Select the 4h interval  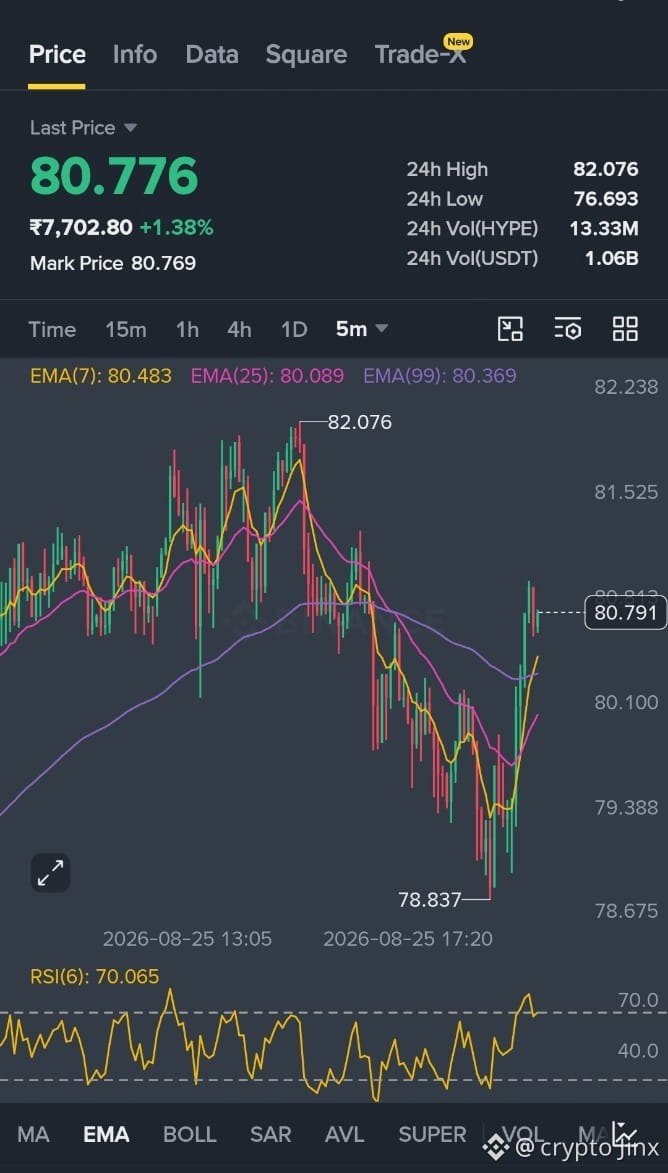pyautogui.click(x=239, y=329)
